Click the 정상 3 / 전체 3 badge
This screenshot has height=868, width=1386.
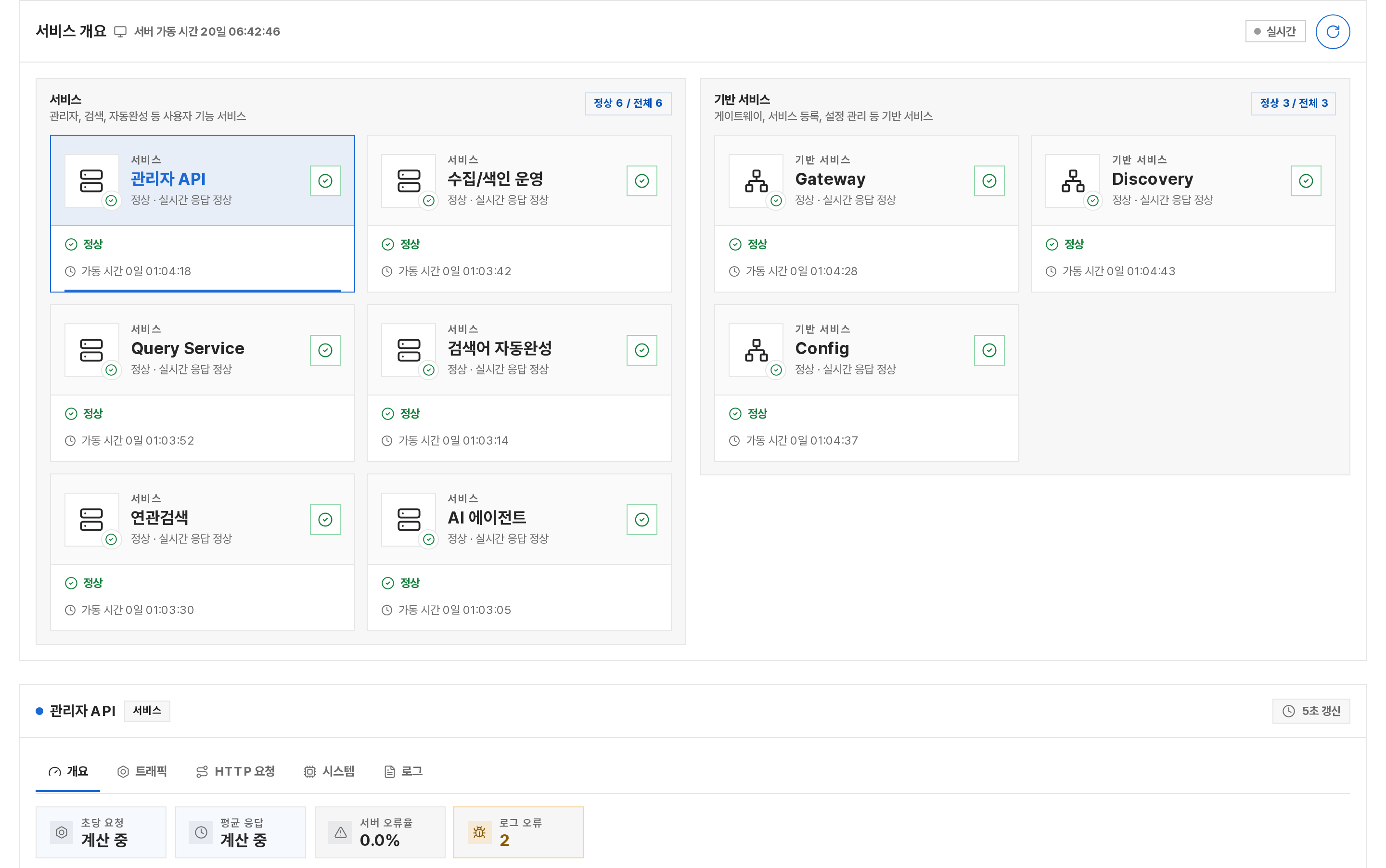[x=1293, y=103]
